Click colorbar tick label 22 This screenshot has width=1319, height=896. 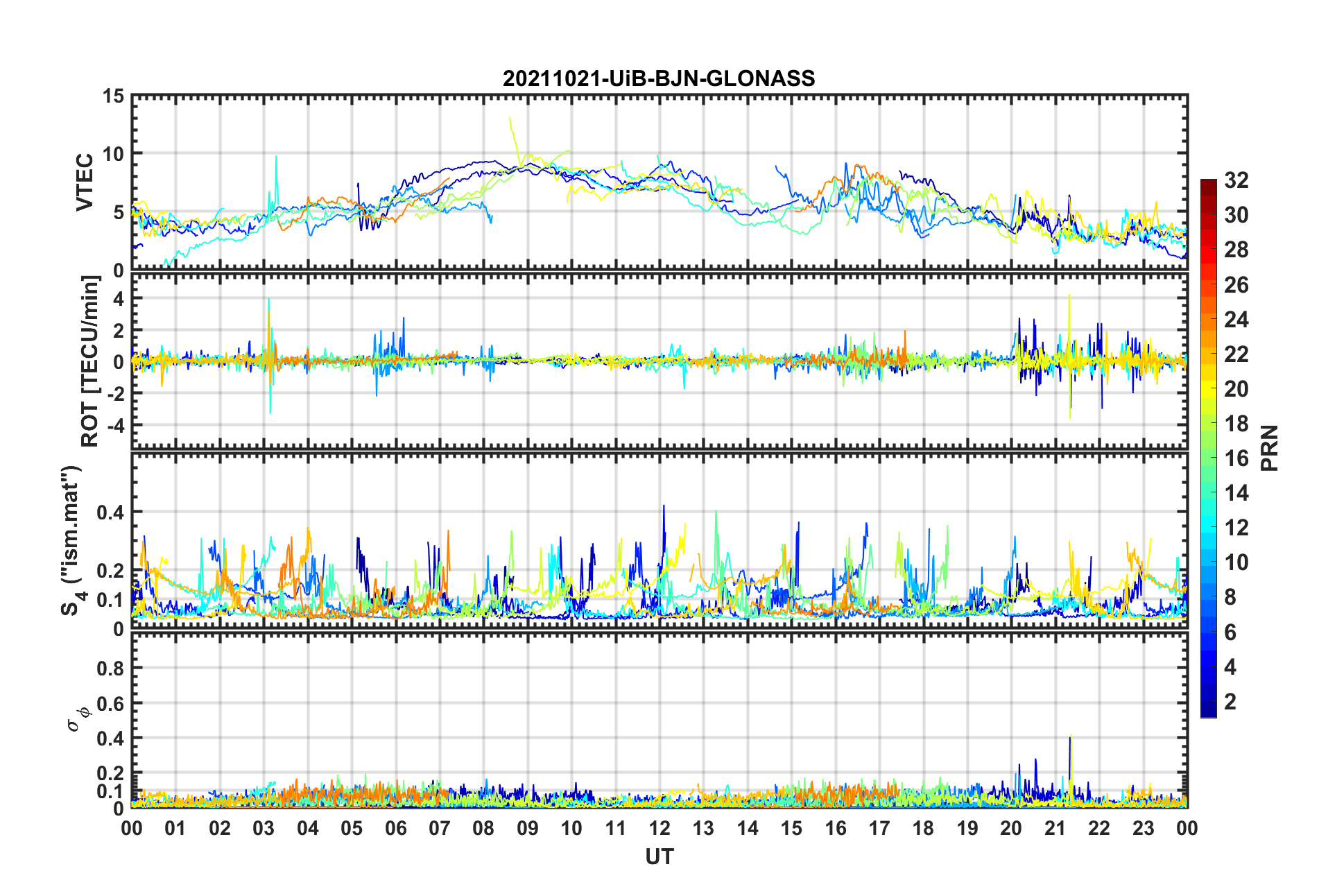pyautogui.click(x=1236, y=354)
